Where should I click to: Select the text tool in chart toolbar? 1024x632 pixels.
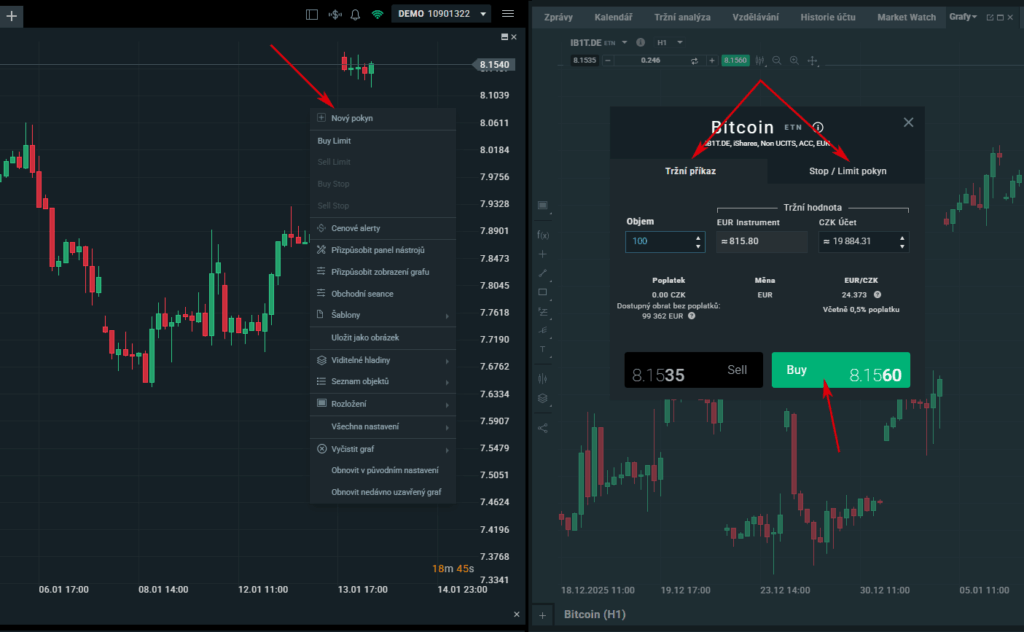click(543, 349)
